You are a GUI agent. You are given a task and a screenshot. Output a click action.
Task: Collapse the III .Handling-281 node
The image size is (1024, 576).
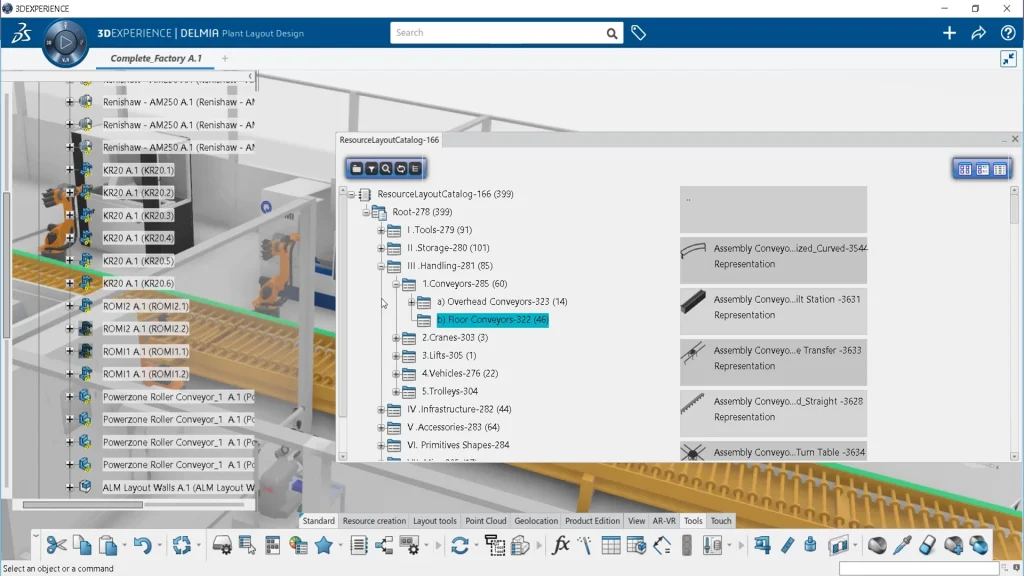(381, 267)
